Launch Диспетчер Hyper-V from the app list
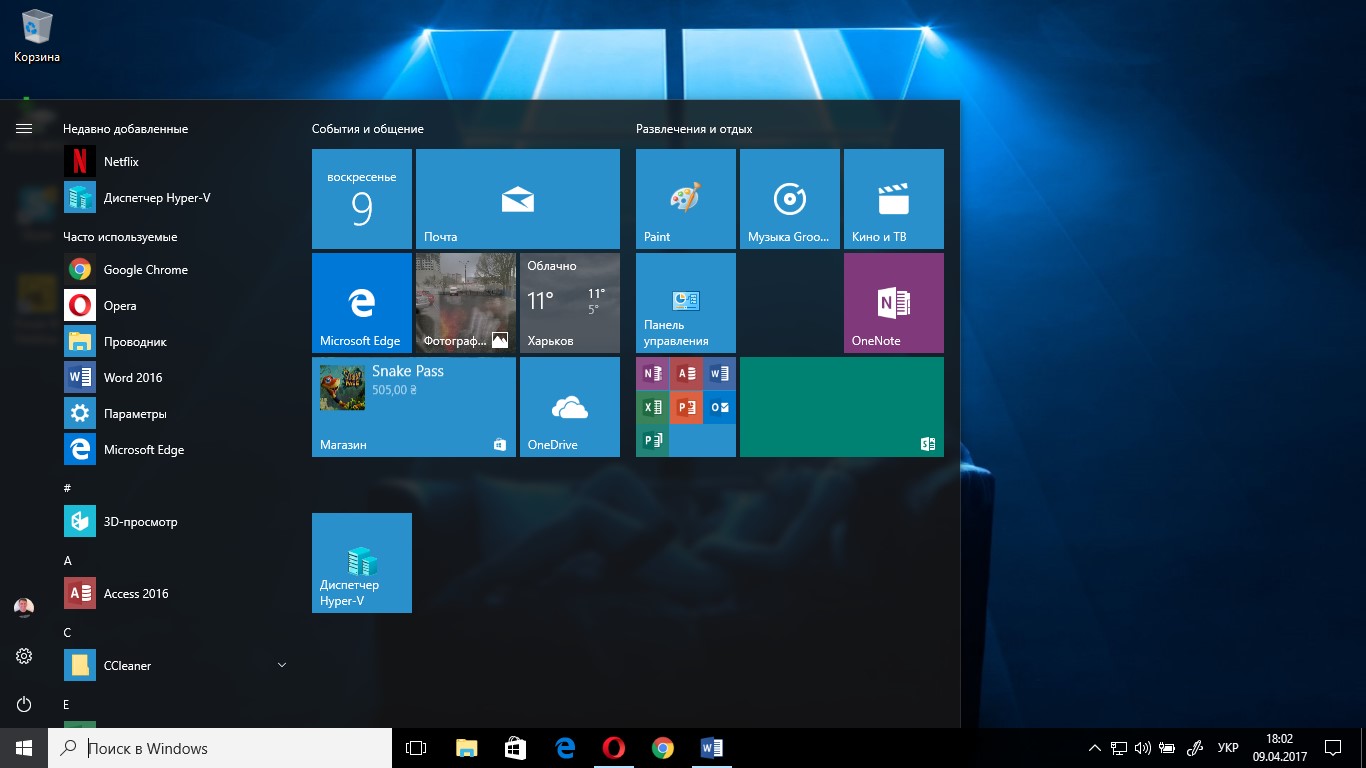 coord(176,197)
